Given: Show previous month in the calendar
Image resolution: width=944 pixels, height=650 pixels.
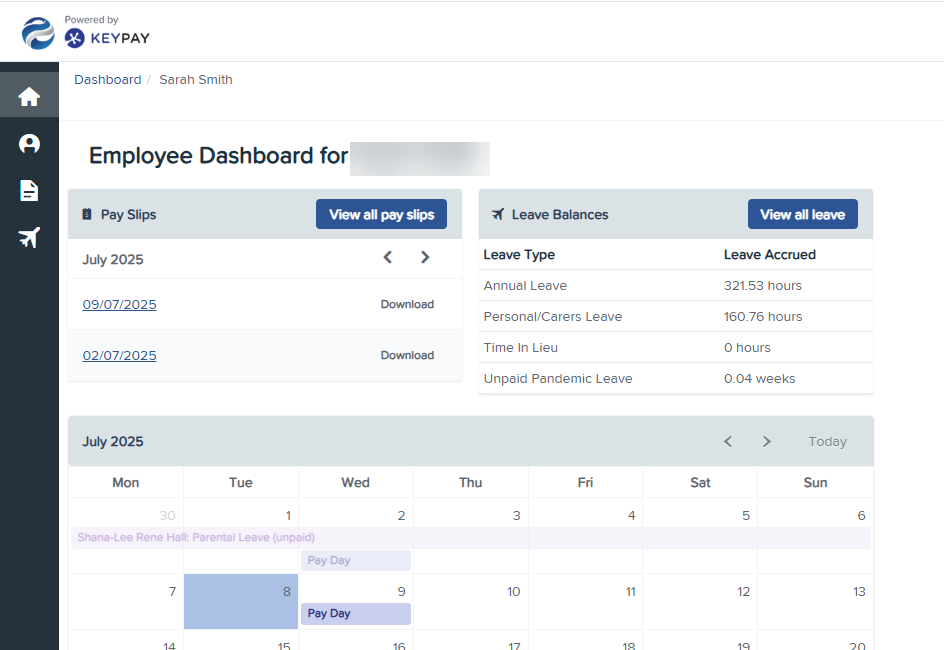Looking at the screenshot, I should pos(728,442).
